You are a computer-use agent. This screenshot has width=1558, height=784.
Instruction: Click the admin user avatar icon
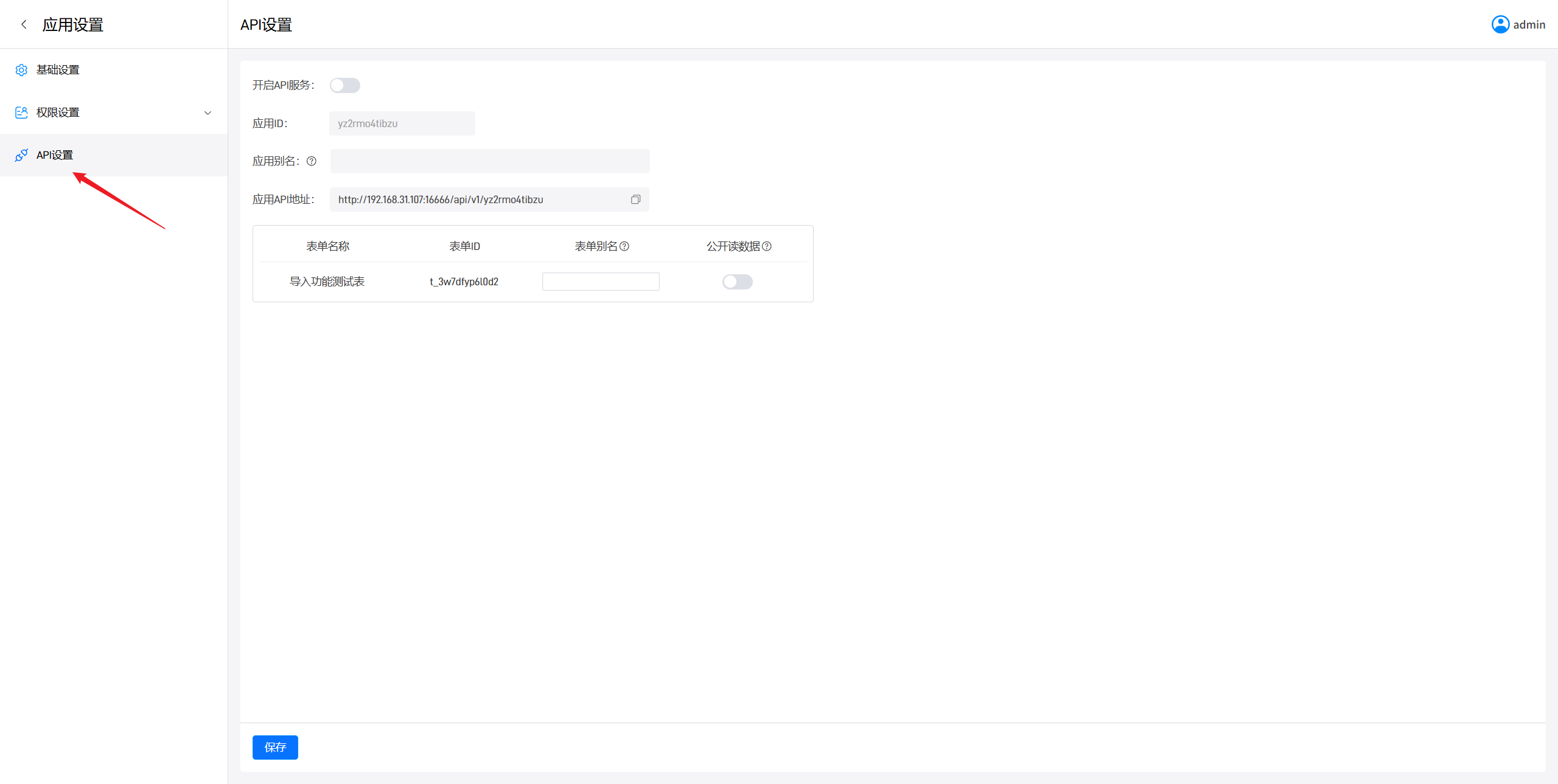tap(1500, 24)
